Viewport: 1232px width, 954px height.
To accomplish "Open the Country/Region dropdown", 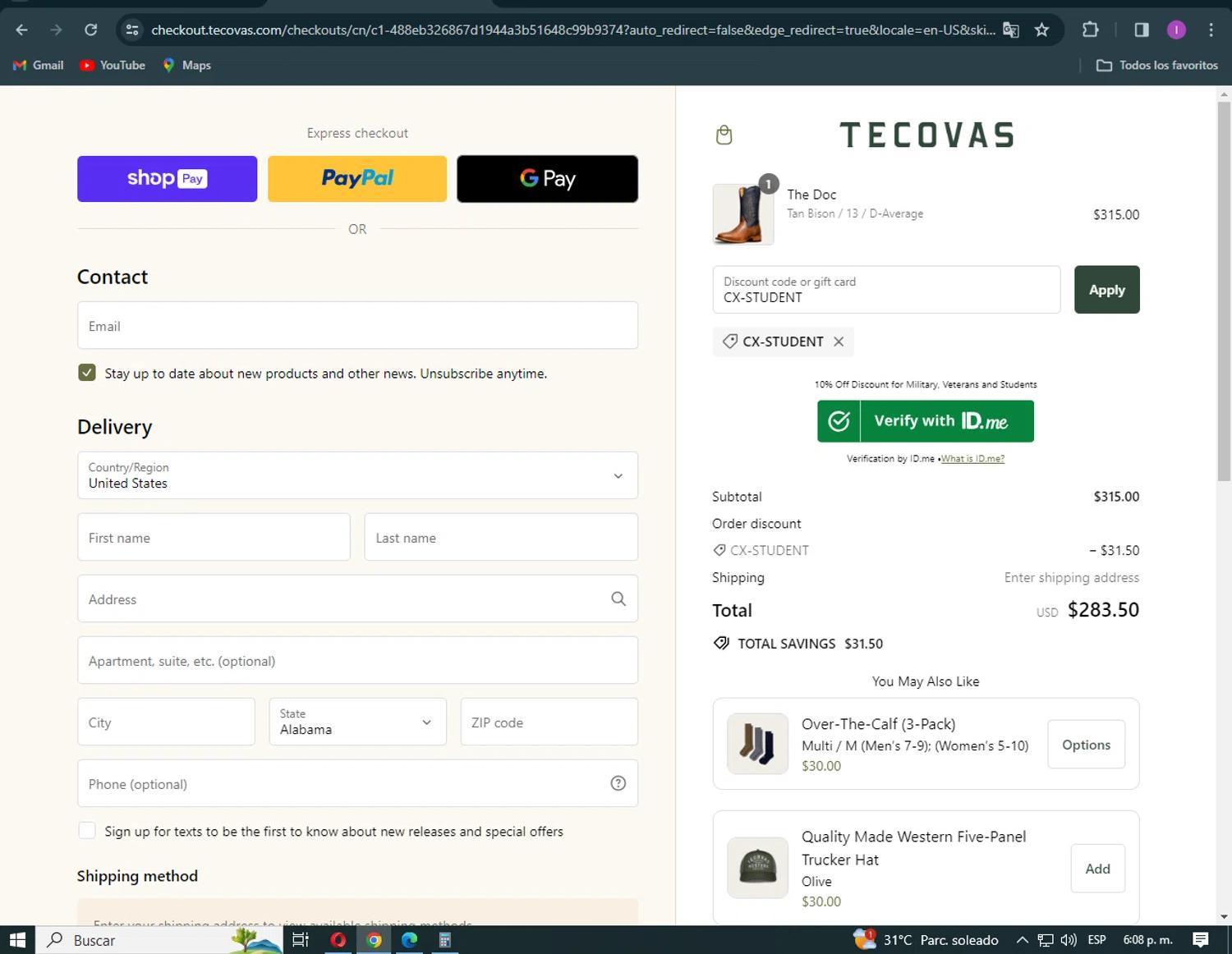I will click(x=357, y=475).
